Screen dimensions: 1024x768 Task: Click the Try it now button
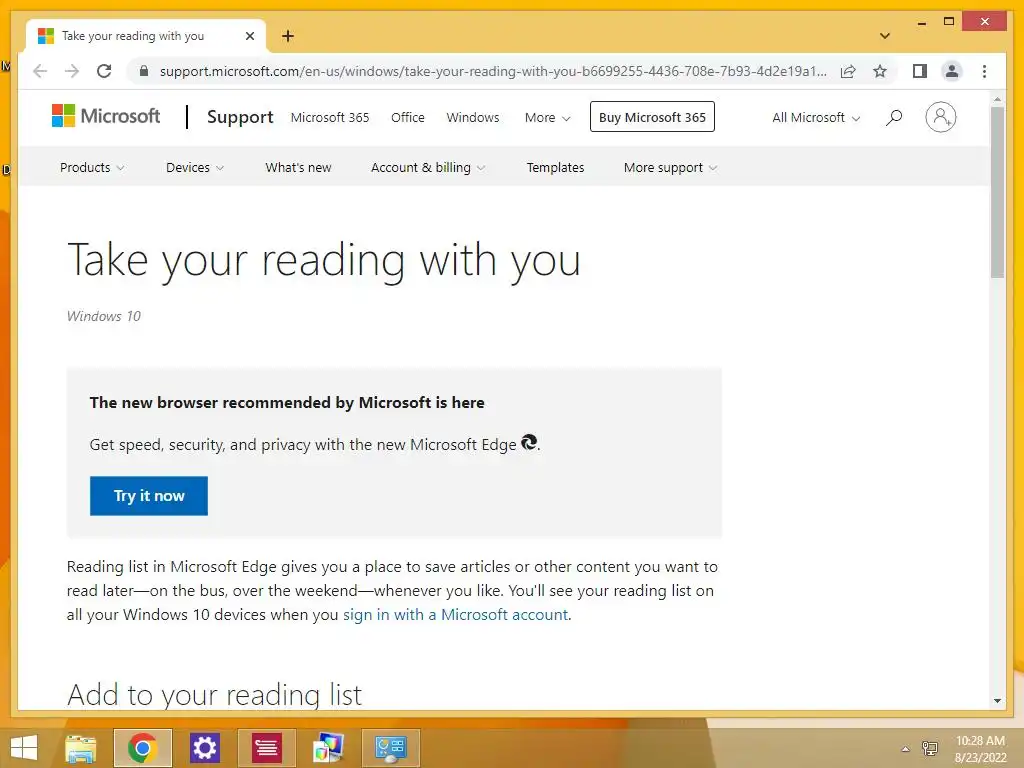tap(149, 496)
